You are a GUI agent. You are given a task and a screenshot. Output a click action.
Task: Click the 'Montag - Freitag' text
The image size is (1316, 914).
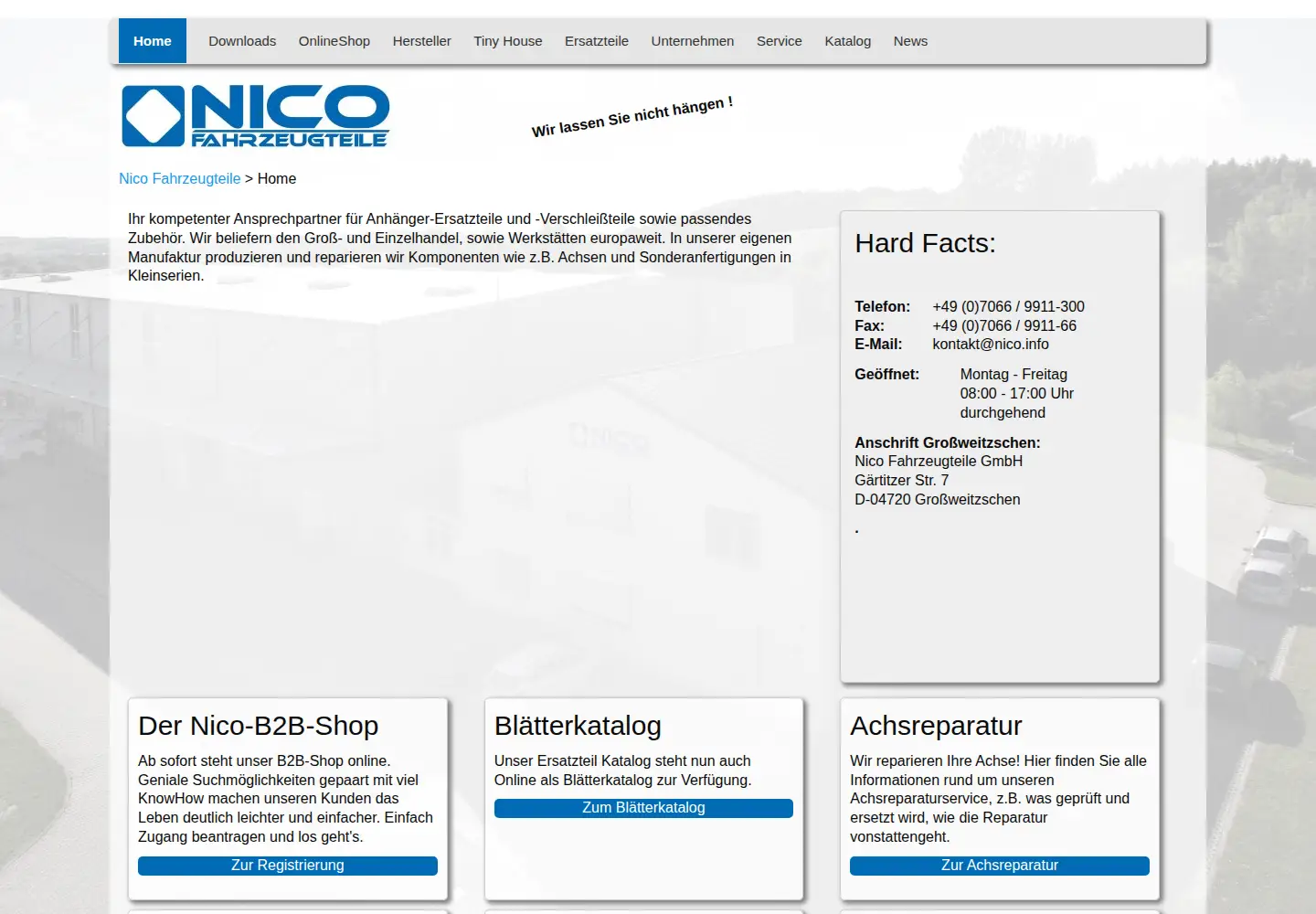[x=1014, y=375]
